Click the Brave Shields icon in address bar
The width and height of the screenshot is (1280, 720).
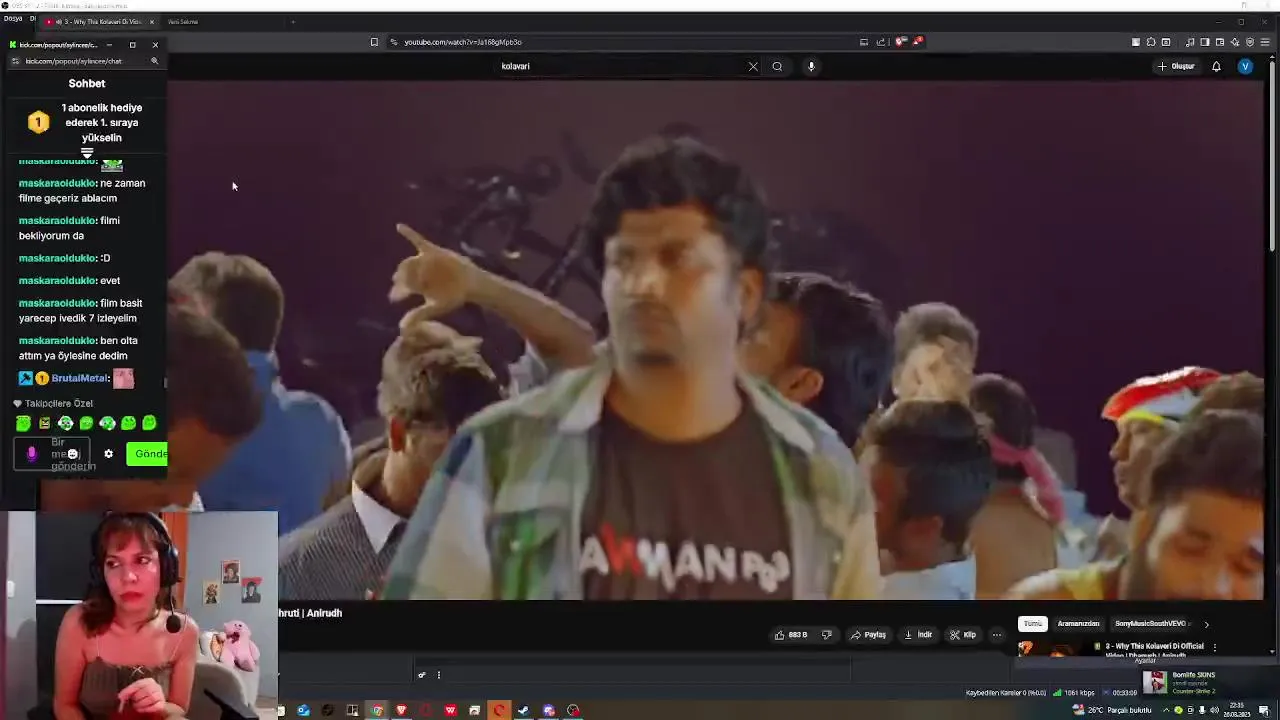900,42
